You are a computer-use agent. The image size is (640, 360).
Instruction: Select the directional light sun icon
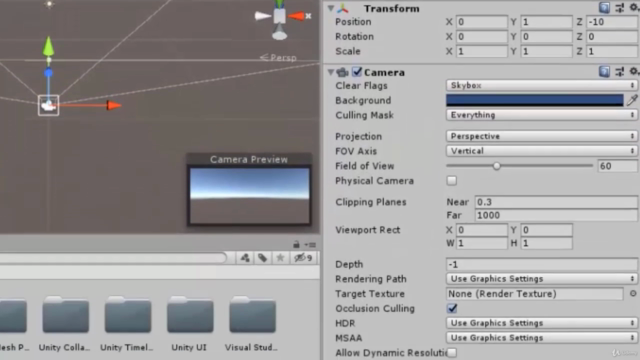pyautogui.click(x=49, y=4)
